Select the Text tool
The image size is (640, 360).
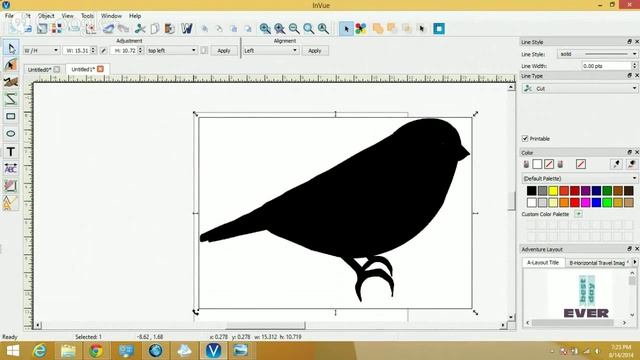pos(11,151)
